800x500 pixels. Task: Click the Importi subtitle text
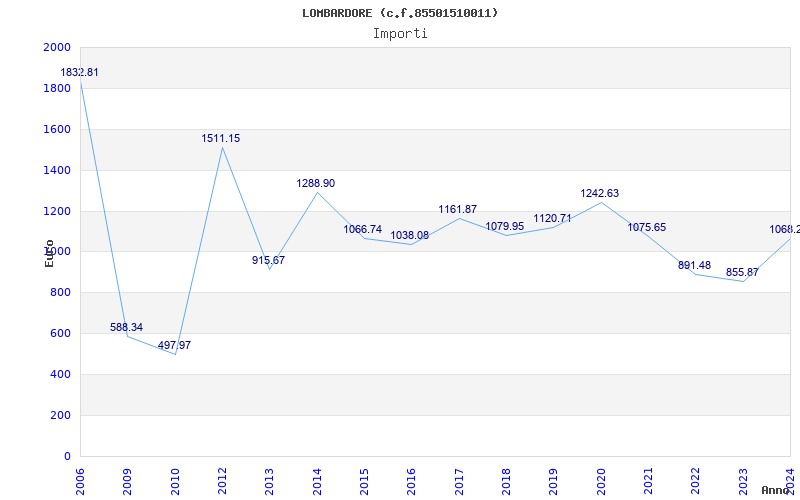(400, 34)
